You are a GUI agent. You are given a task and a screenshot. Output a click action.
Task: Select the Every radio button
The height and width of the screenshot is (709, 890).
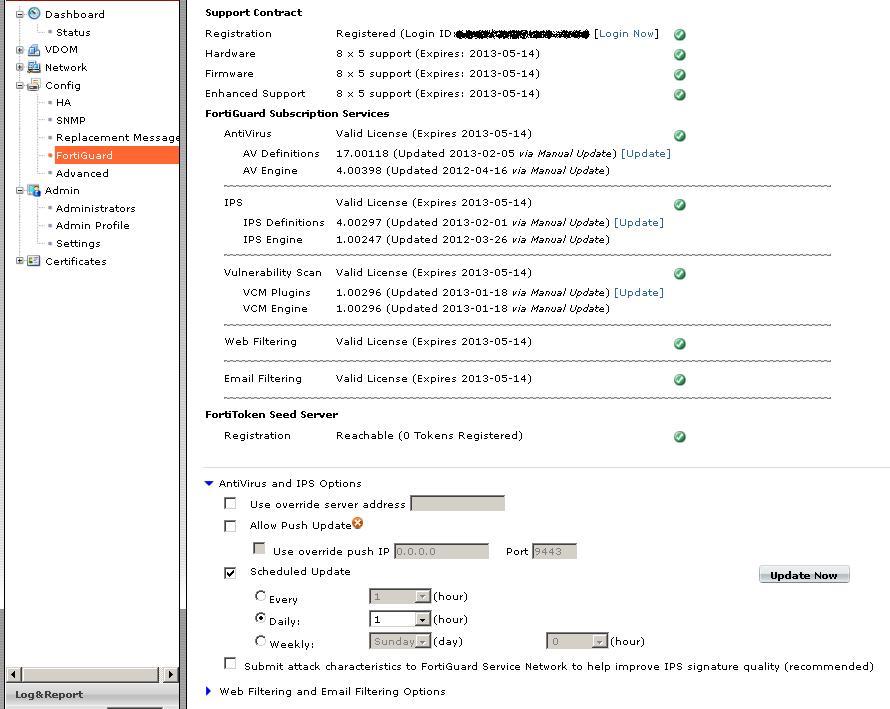[x=260, y=595]
